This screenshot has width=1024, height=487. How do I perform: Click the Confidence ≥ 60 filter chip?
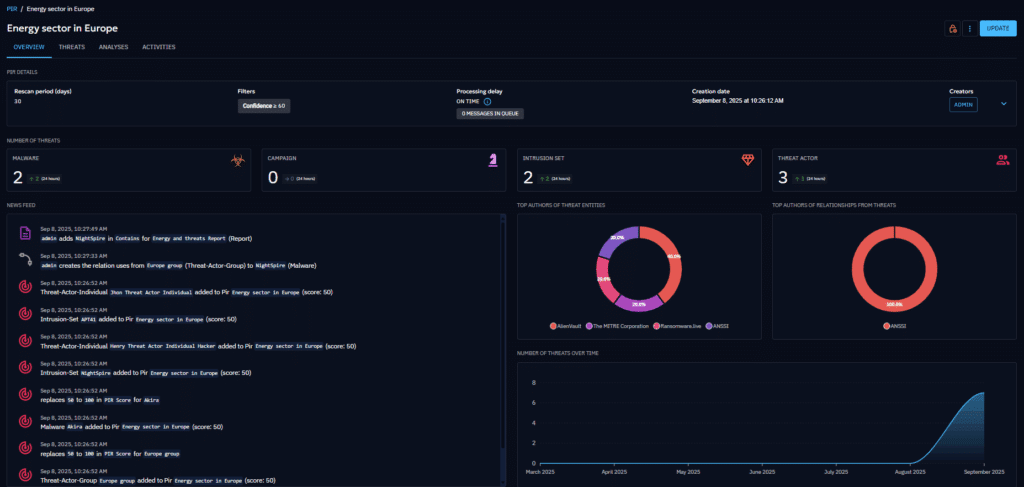click(x=264, y=105)
